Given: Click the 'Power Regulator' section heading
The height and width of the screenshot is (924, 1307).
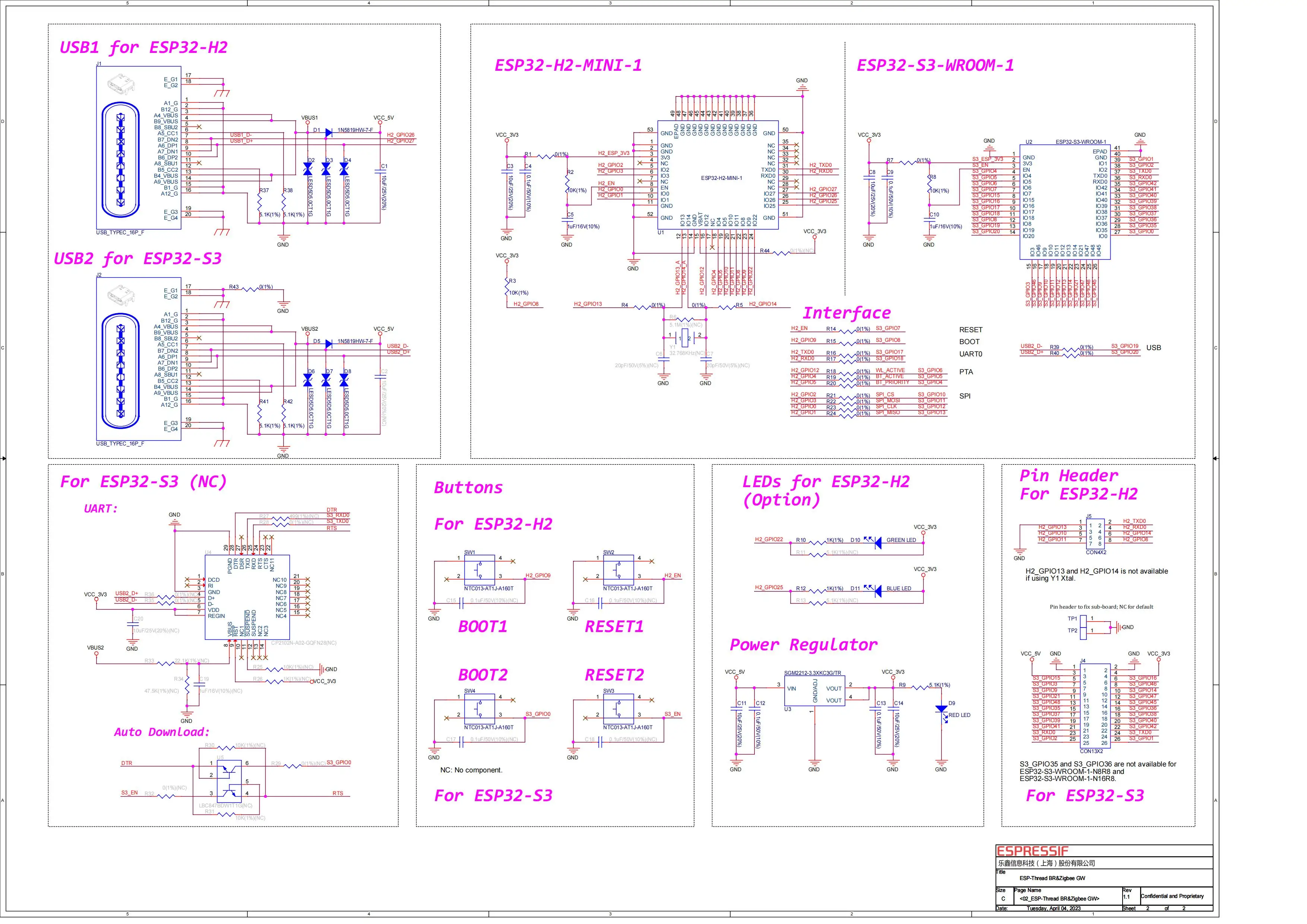Looking at the screenshot, I should coord(803,645).
